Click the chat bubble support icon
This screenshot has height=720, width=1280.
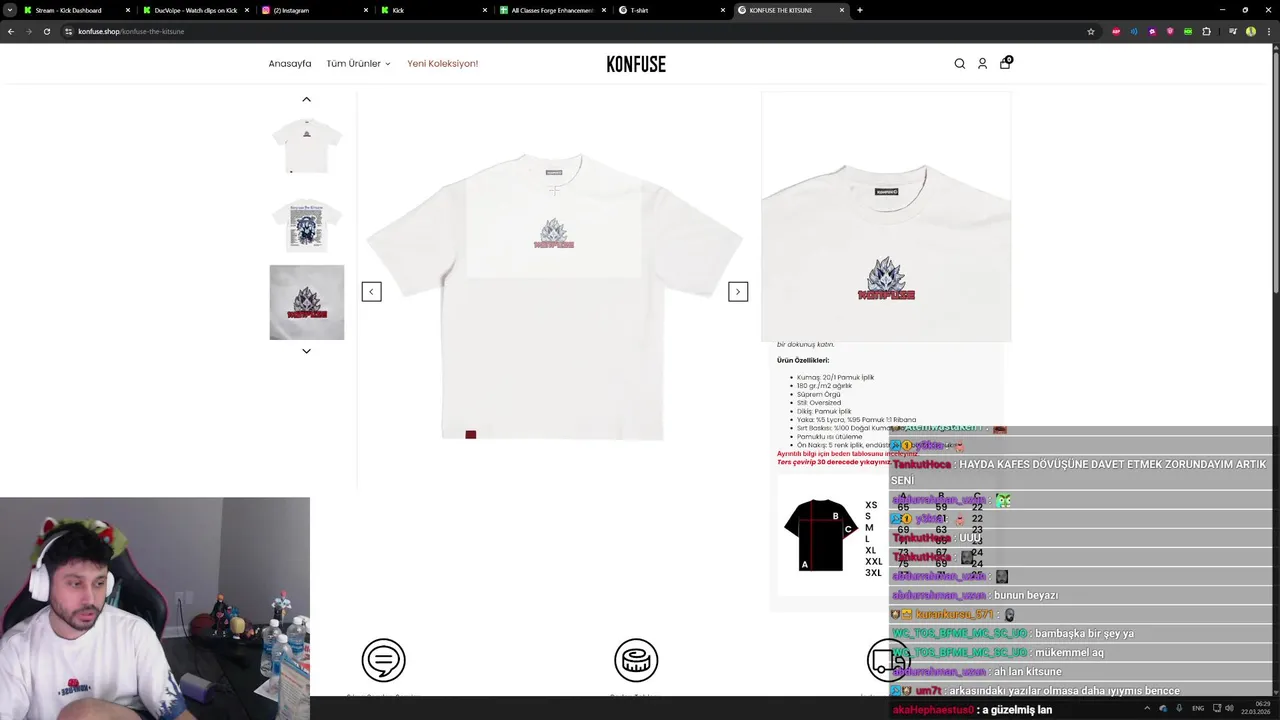(383, 660)
